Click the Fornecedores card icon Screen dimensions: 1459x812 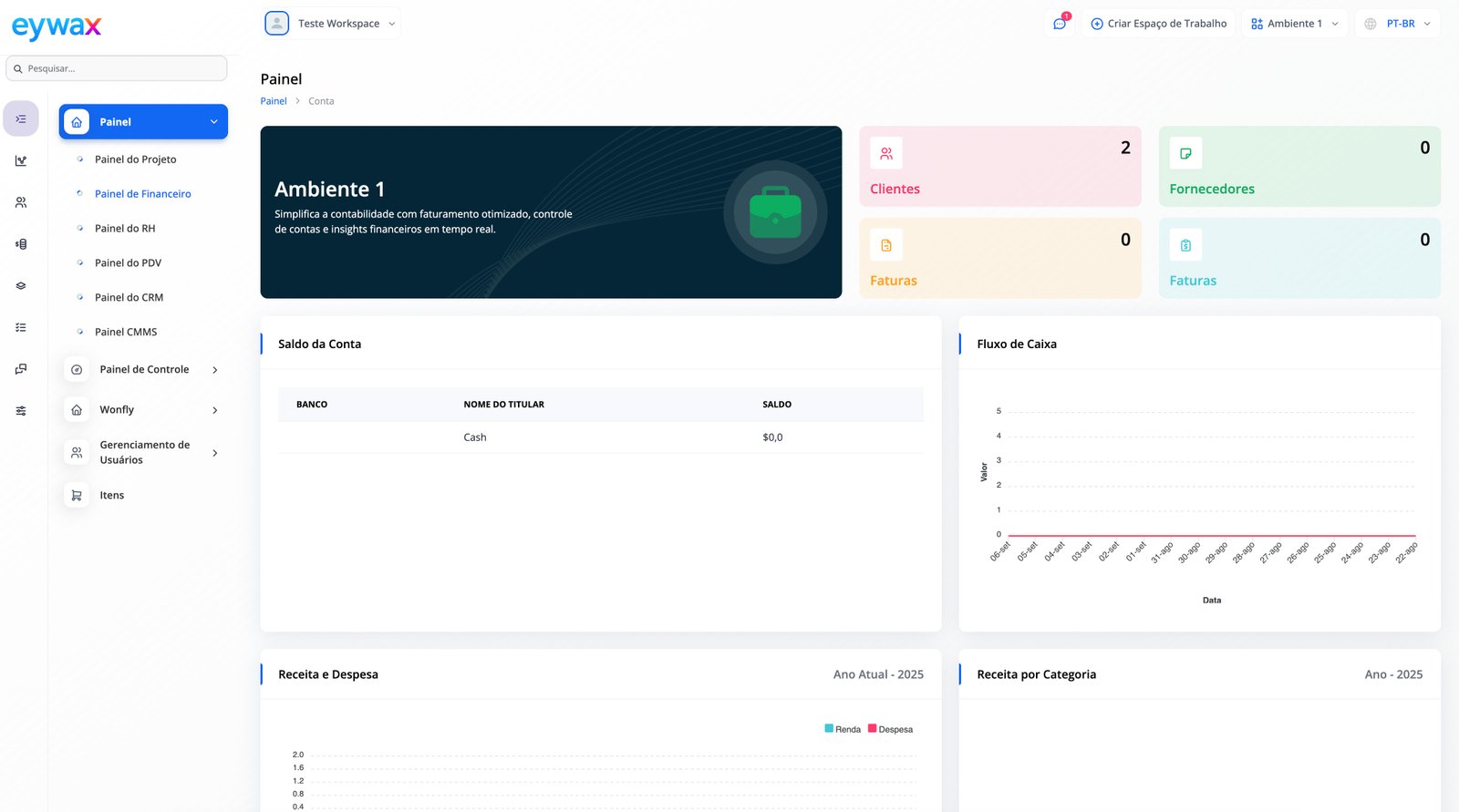pos(1185,153)
